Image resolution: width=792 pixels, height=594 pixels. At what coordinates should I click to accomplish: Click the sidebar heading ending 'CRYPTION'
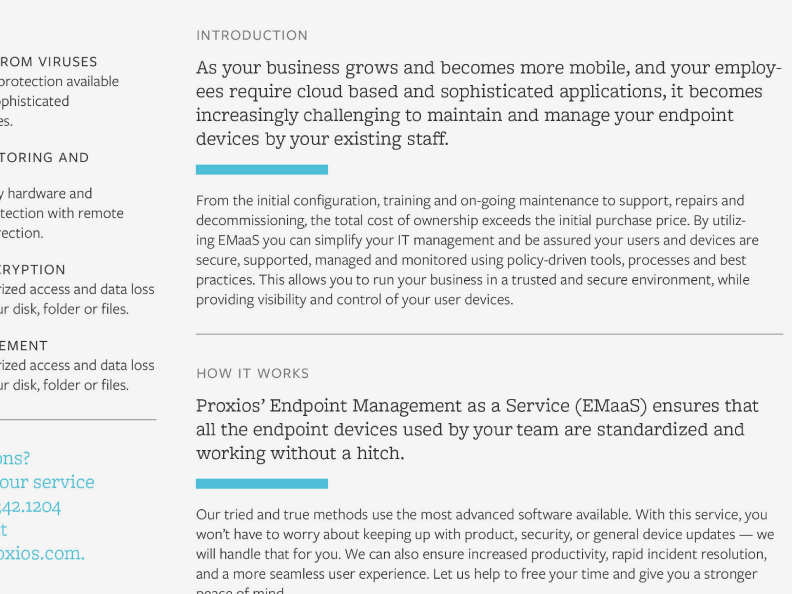click(x=33, y=270)
